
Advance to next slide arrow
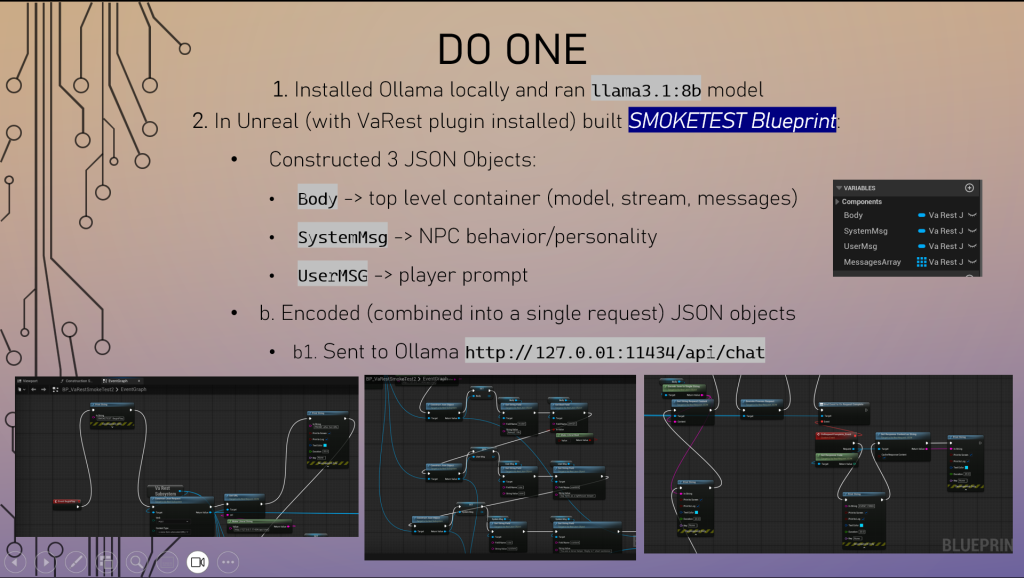pyautogui.click(x=45, y=562)
